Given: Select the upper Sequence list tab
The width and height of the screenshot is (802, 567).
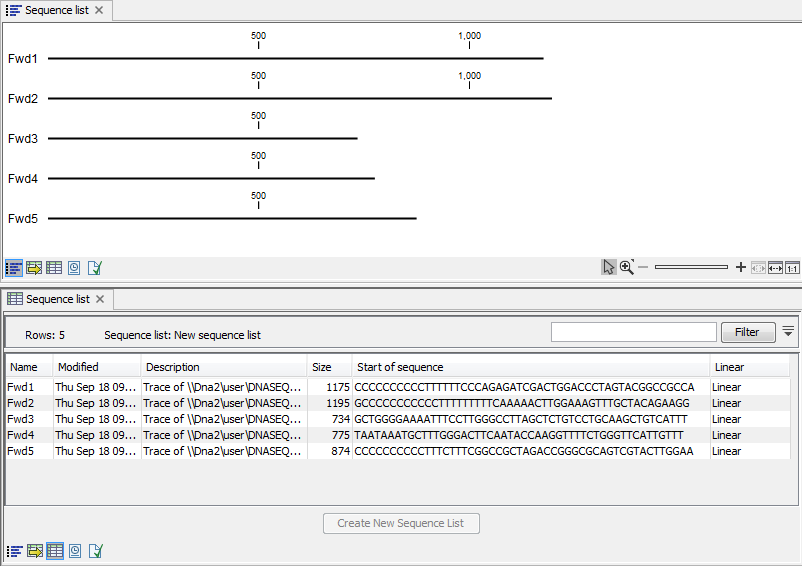Looking at the screenshot, I should tap(56, 11).
